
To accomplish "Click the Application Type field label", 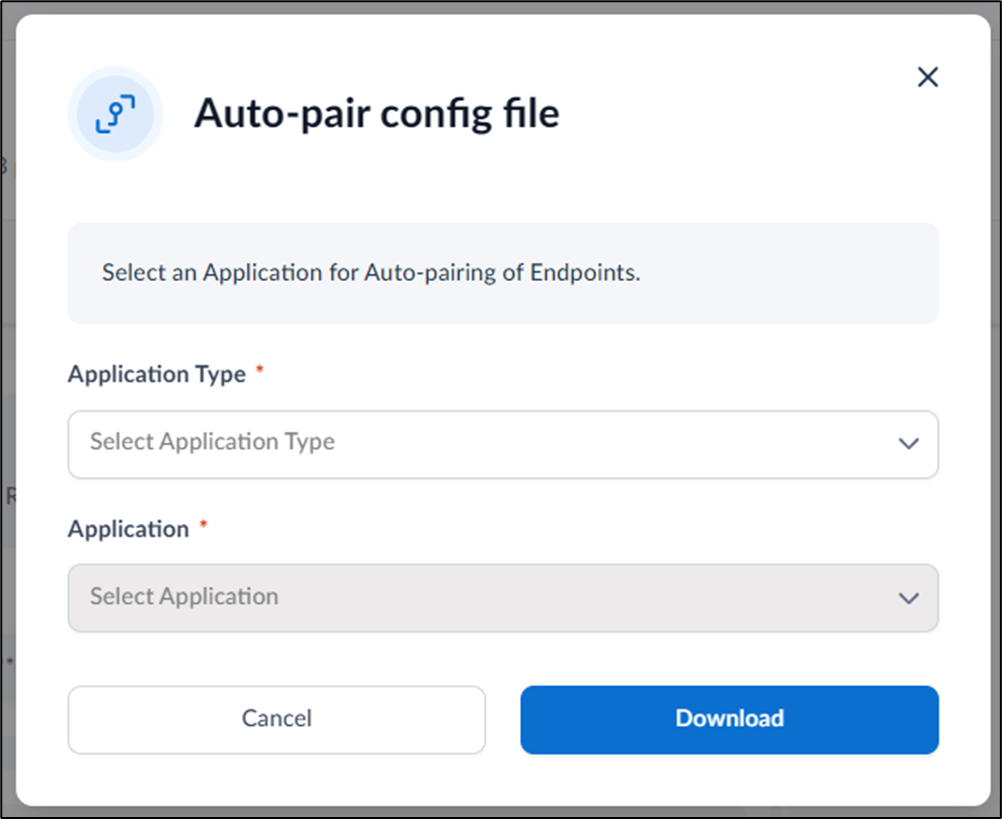I will click(157, 374).
